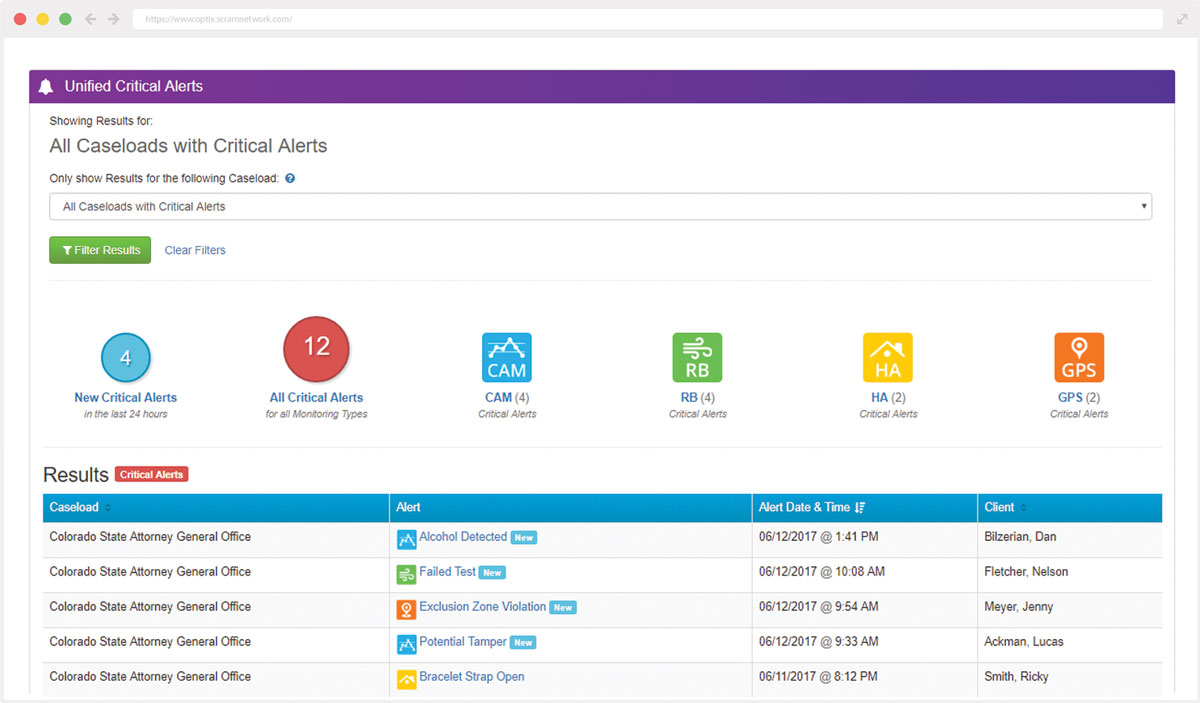
Task: Open the Exclusion Zone Violation alert
Action: point(482,607)
